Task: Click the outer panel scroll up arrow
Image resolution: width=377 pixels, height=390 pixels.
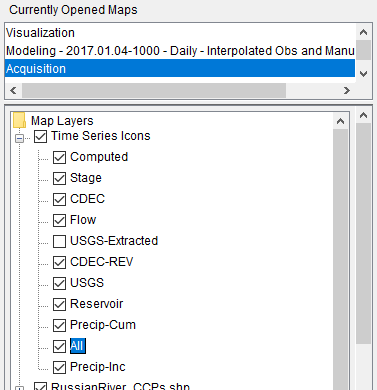Action: [x=363, y=115]
